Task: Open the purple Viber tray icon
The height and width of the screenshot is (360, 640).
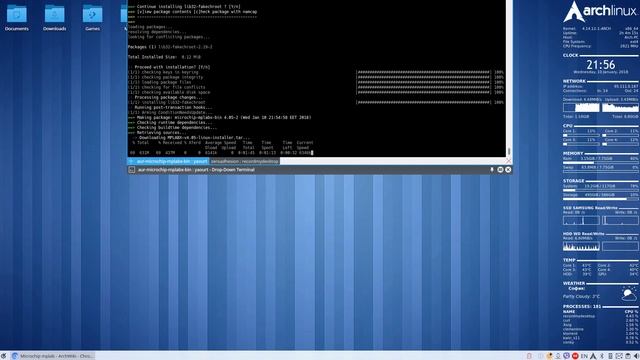Action: point(567,356)
